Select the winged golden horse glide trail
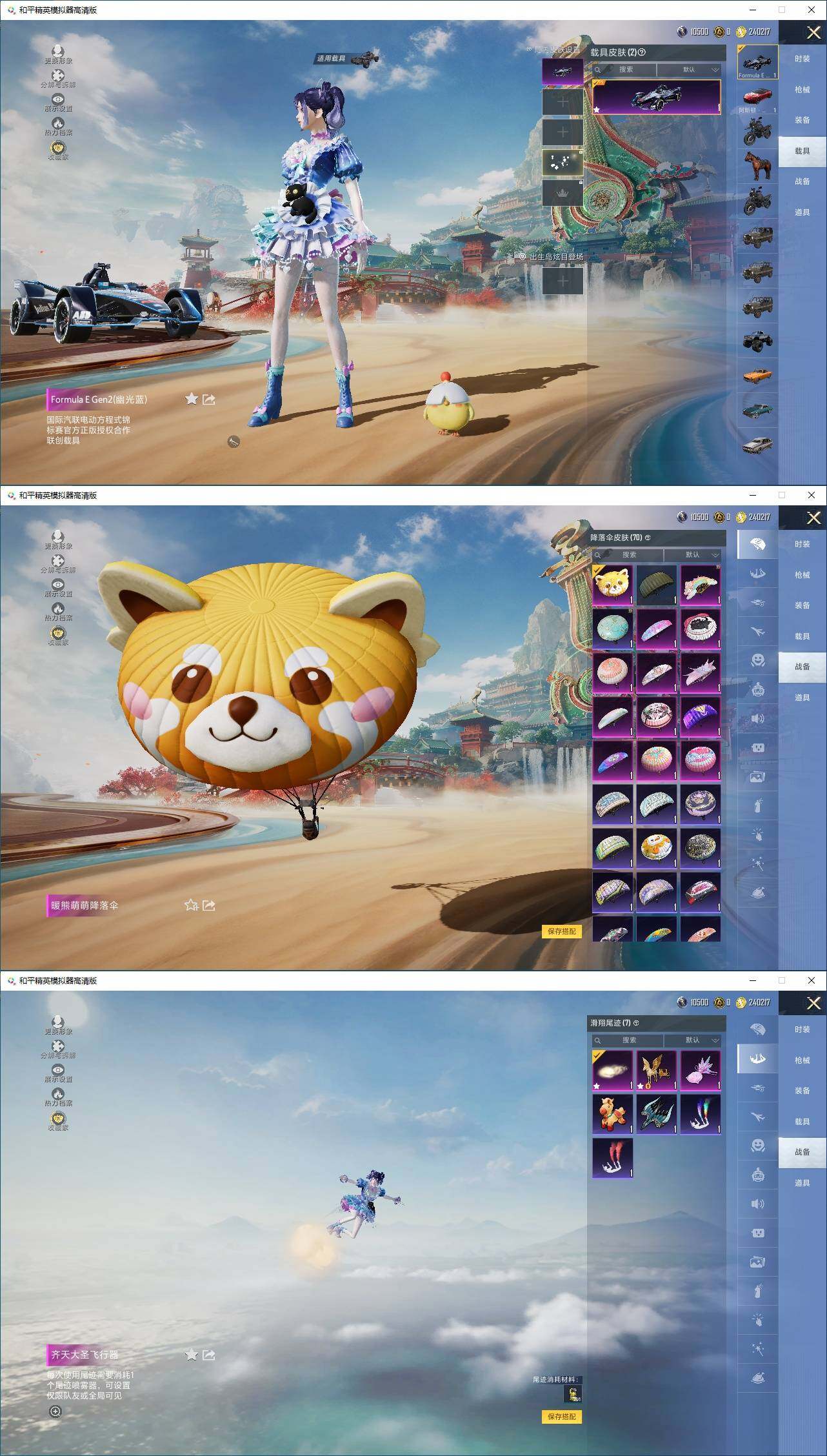827x1456 pixels. tap(657, 1070)
